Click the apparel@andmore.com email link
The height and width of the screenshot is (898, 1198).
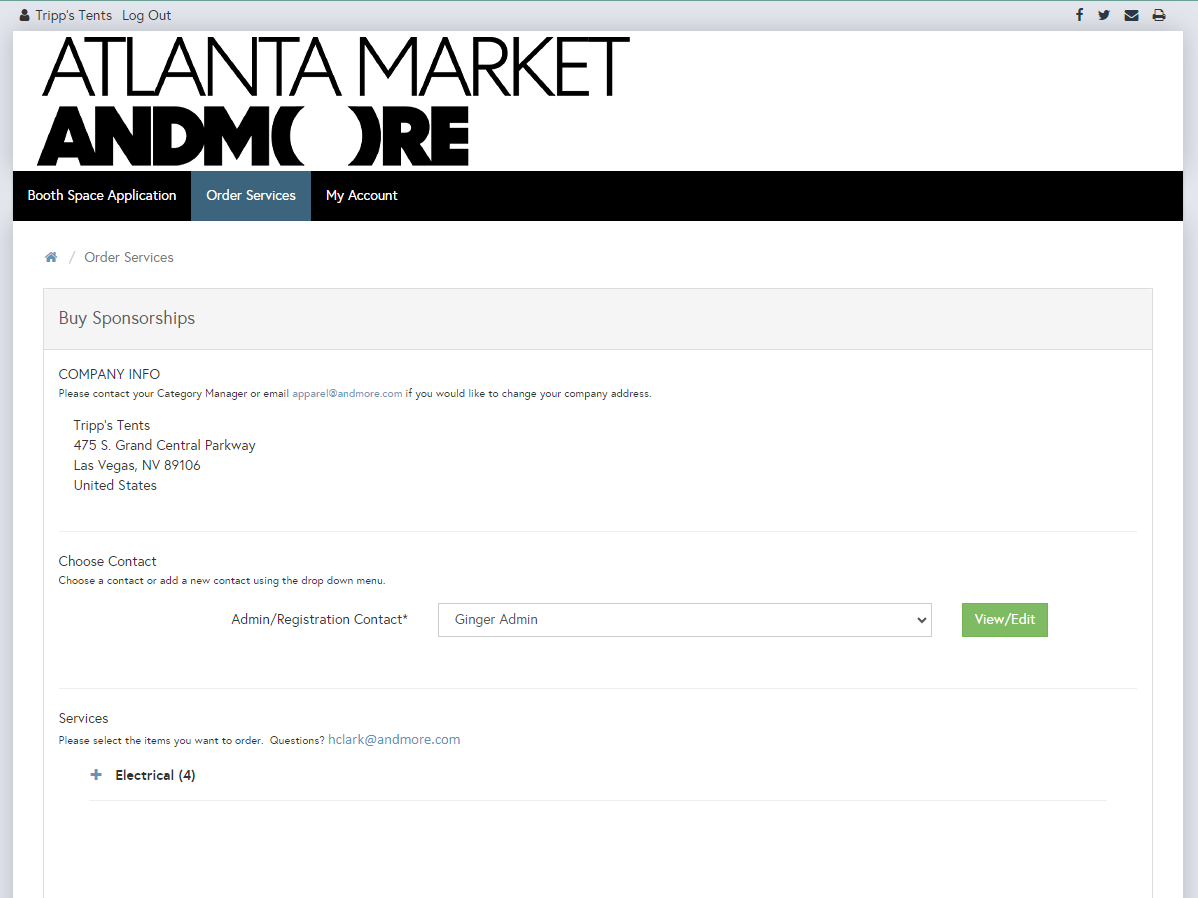coord(347,394)
